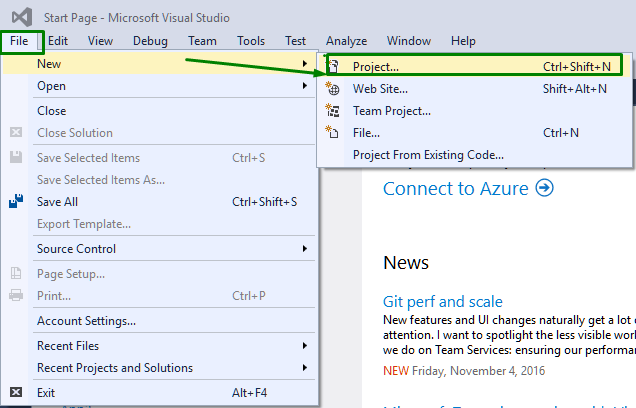Click the New File icon
636x408 pixels.
point(334,133)
